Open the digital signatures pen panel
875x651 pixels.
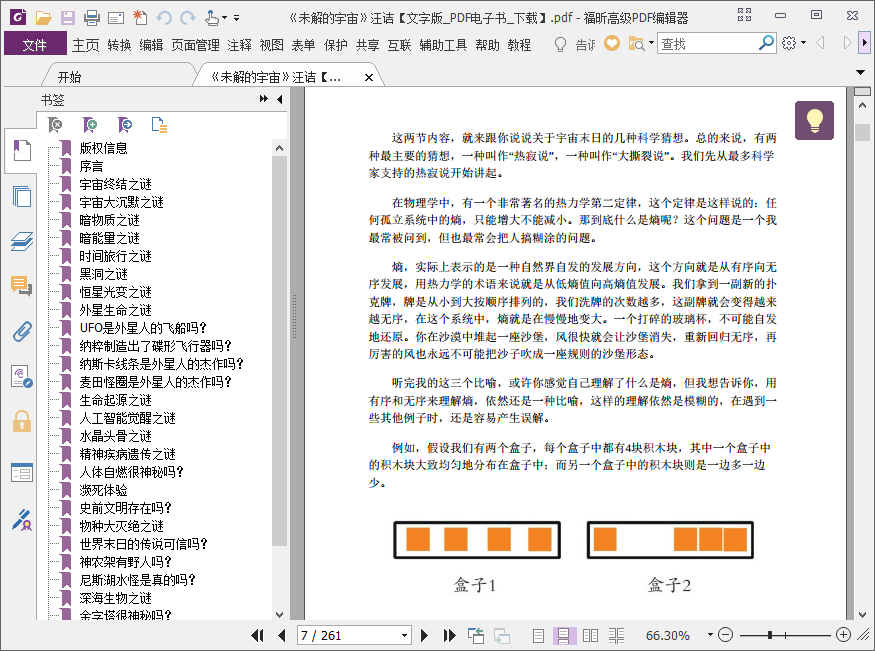[x=22, y=519]
